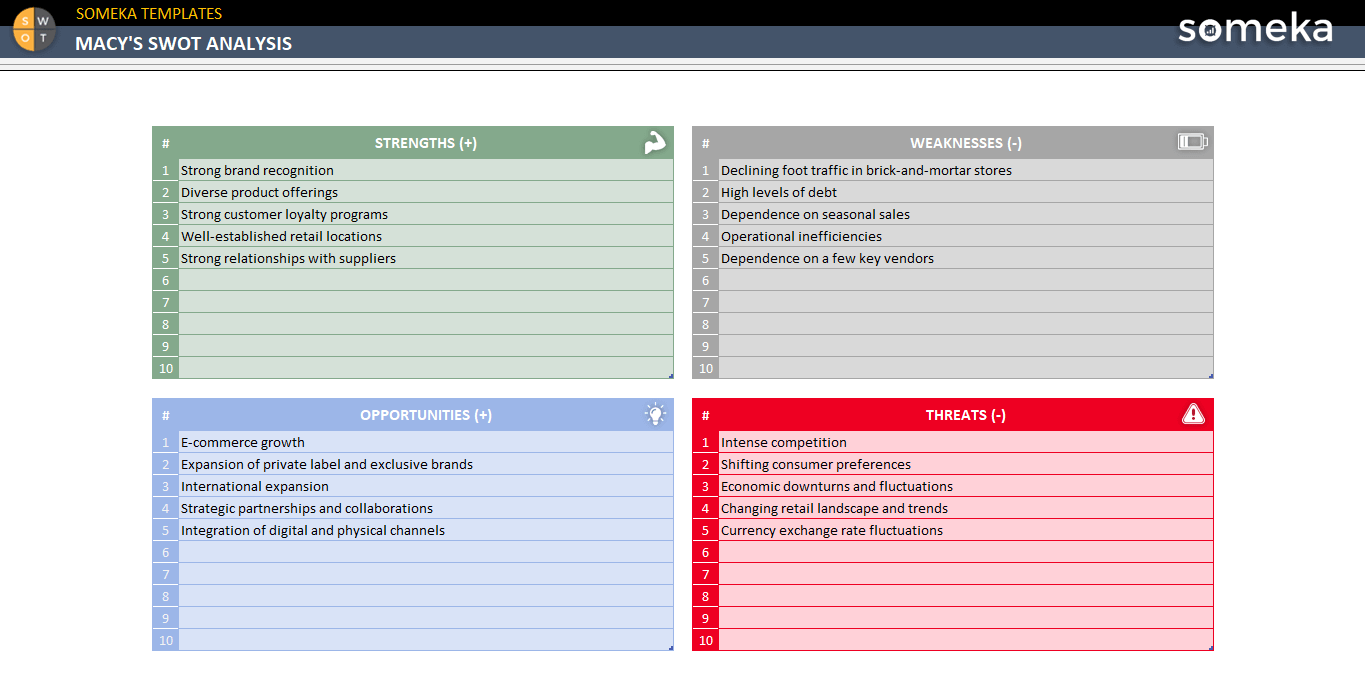The height and width of the screenshot is (700, 1365).
Task: Click empty Opportunities row 8 input cell
Action: (426, 596)
